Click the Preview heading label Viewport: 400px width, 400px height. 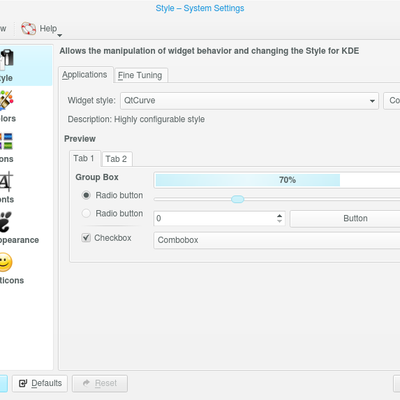pyautogui.click(x=80, y=139)
